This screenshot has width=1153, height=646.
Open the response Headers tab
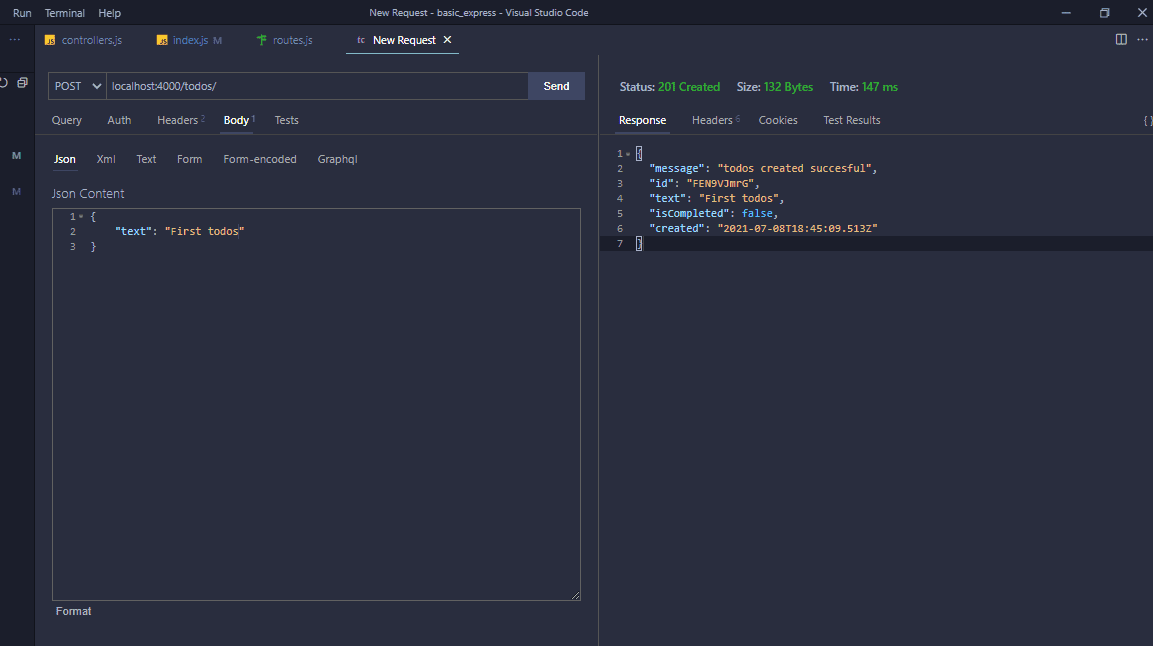point(715,121)
